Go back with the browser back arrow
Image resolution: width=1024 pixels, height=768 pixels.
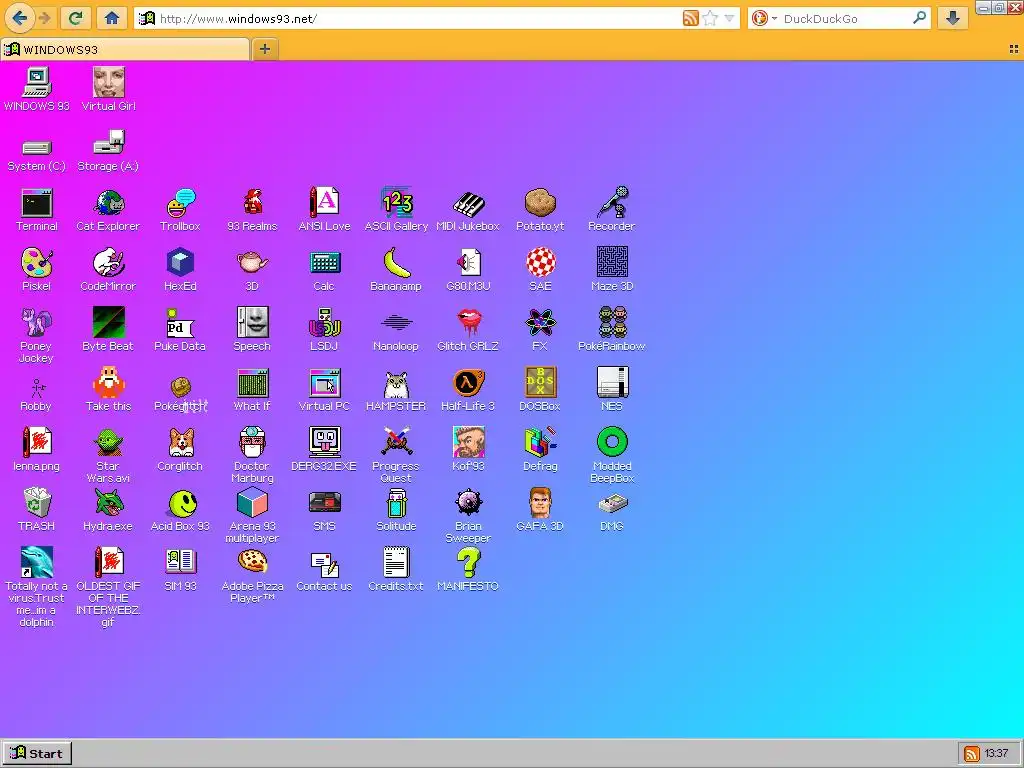coord(19,18)
